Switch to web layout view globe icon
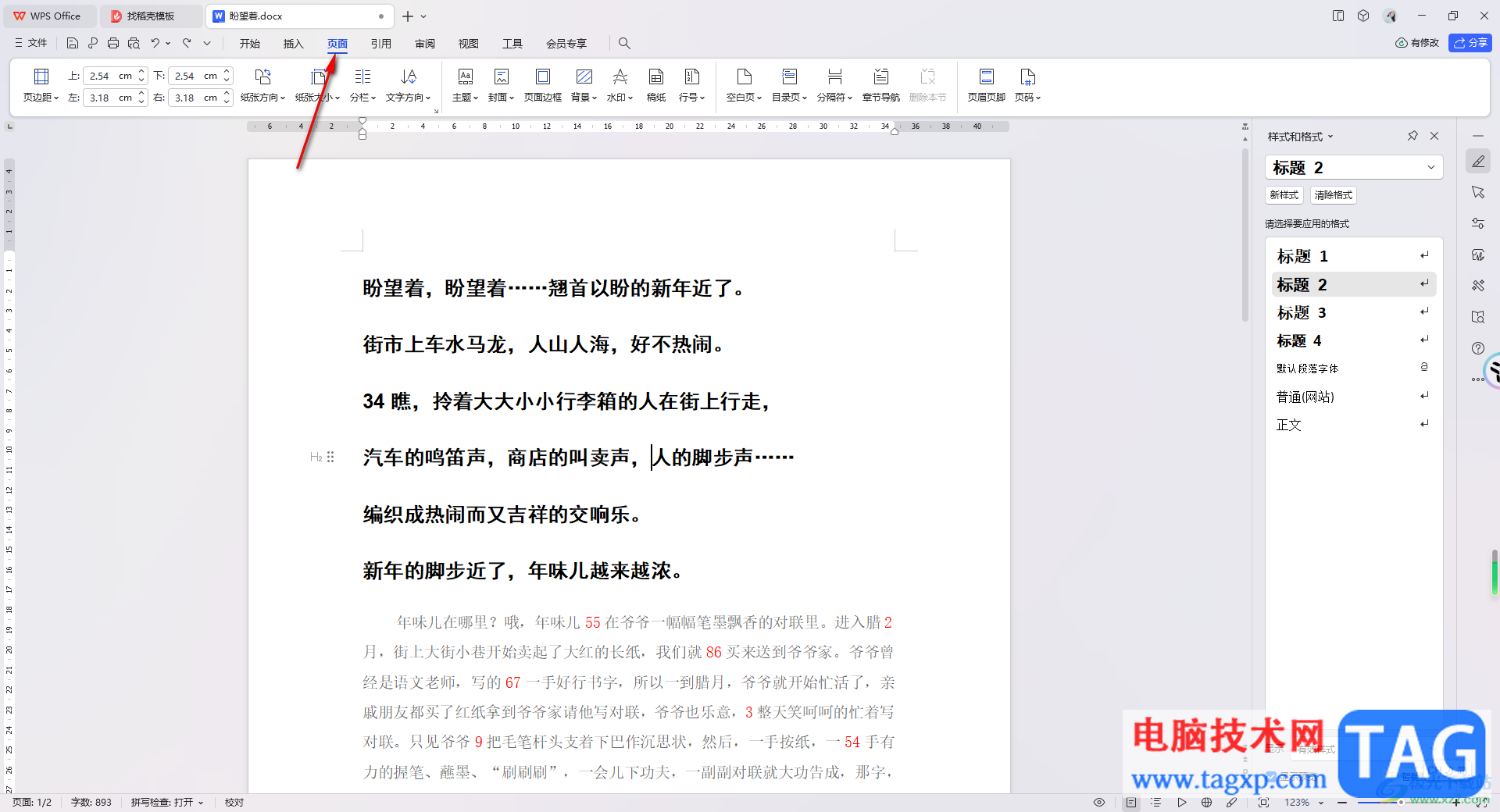Image resolution: width=1500 pixels, height=812 pixels. point(1206,802)
